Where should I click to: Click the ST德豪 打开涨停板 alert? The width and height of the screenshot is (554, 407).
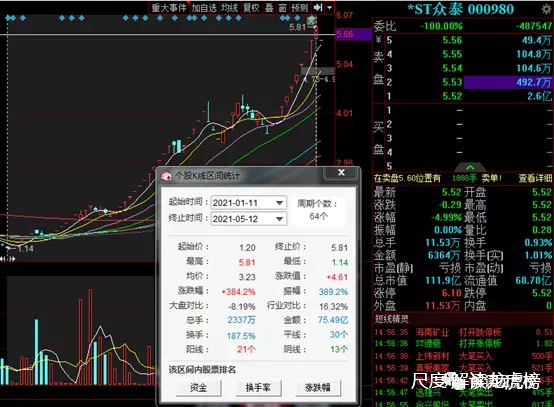463,343
